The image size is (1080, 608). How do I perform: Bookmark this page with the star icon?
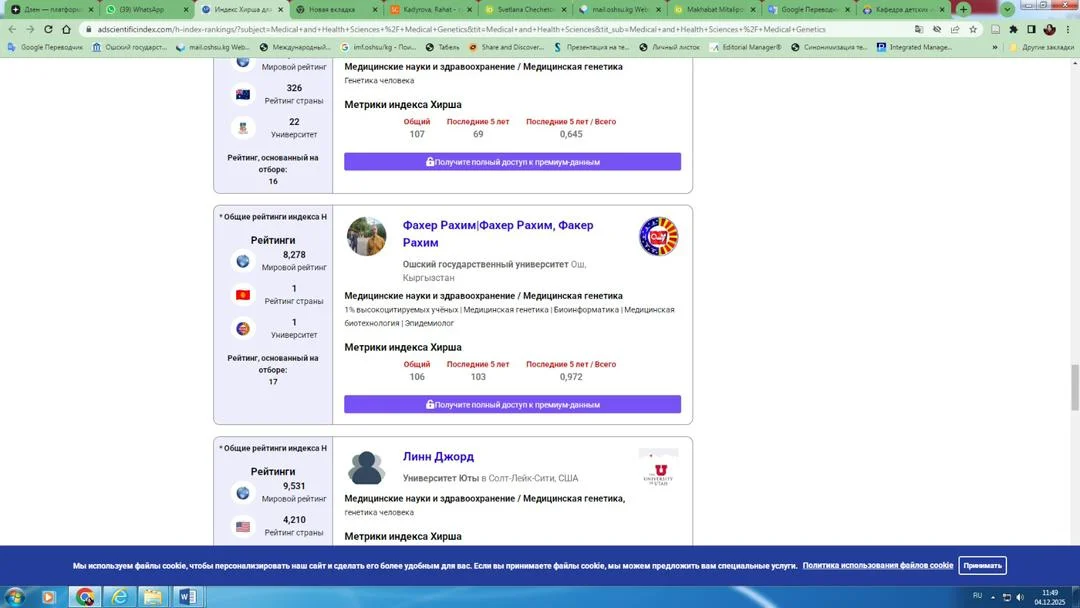coord(973,29)
